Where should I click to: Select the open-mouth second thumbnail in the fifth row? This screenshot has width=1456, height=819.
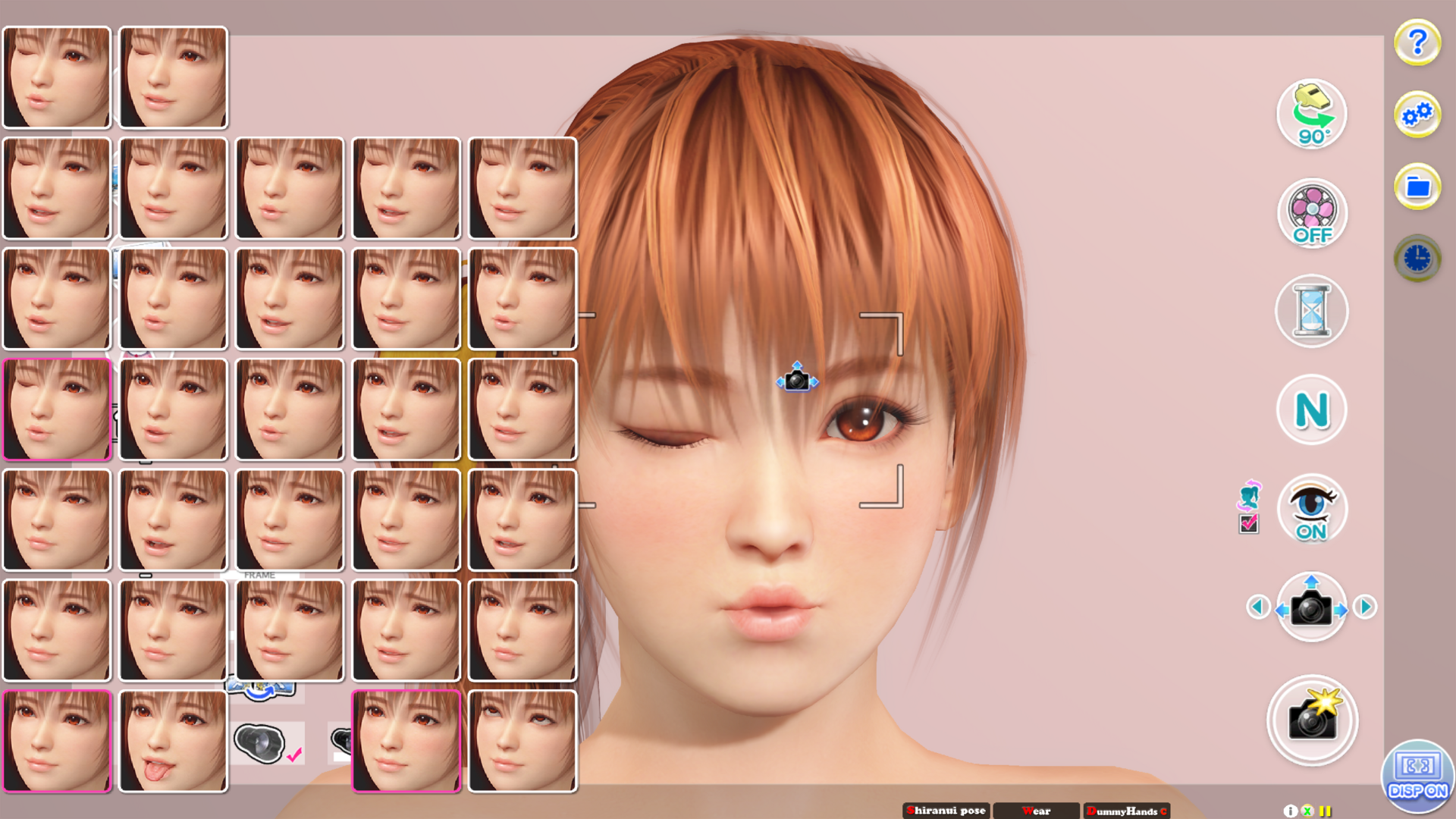click(173, 520)
